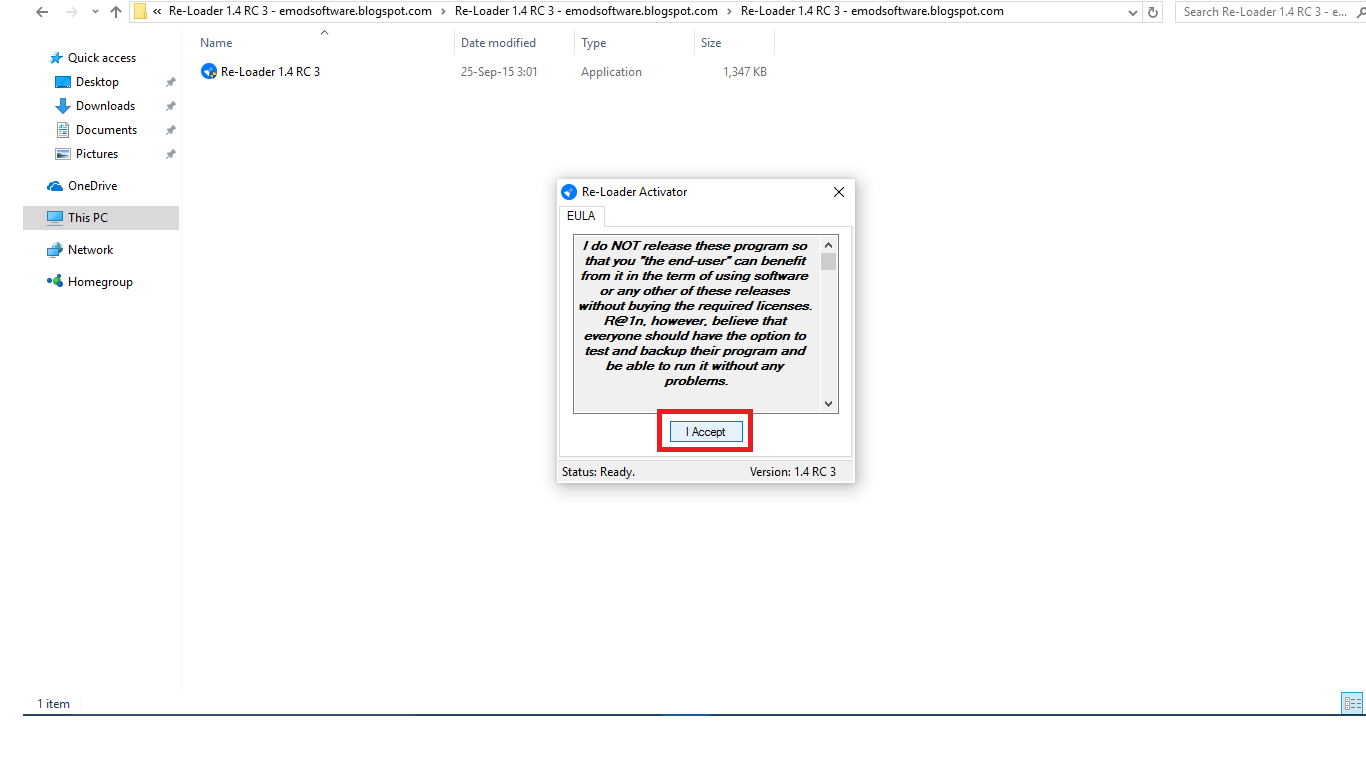
Task: Click the pin icon next to Pictures
Action: pyautogui.click(x=171, y=154)
